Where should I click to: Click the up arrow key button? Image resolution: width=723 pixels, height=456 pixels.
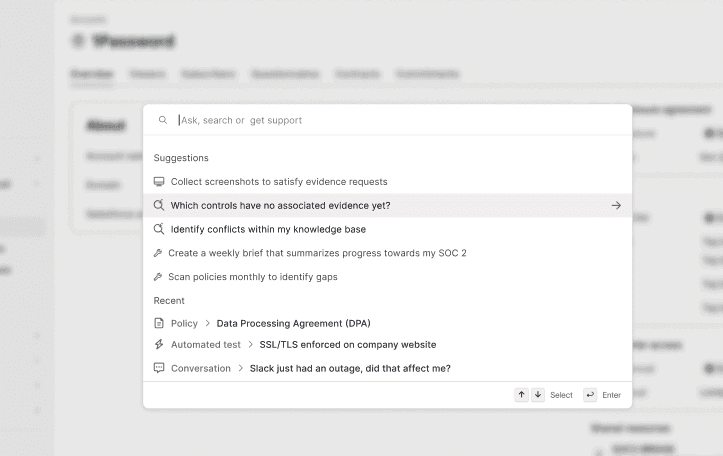pyautogui.click(x=522, y=395)
